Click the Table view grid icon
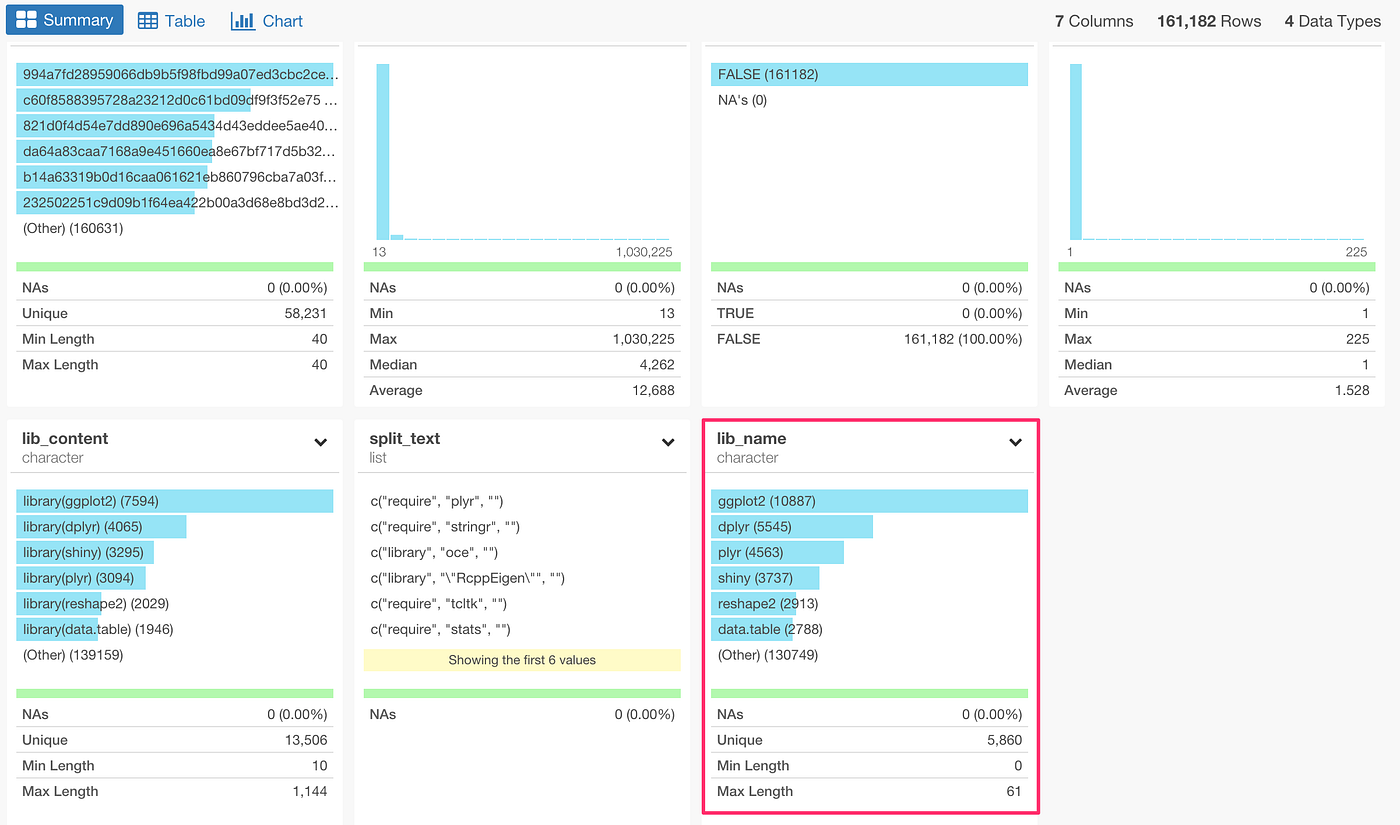This screenshot has height=825, width=1400. pos(146,20)
